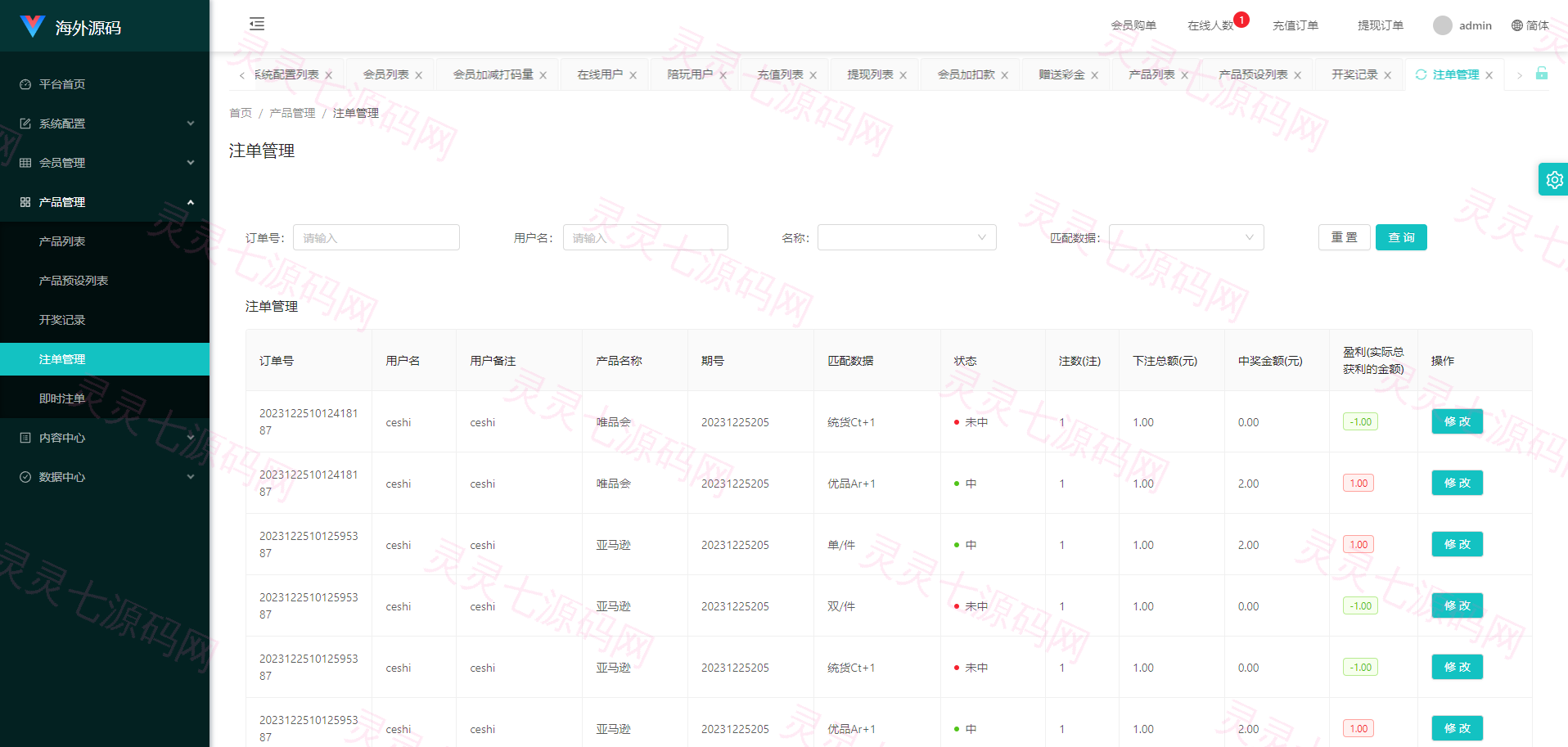
Task: Click 修改 for the 统货Ct+1 唯品会 row
Action: [1457, 421]
